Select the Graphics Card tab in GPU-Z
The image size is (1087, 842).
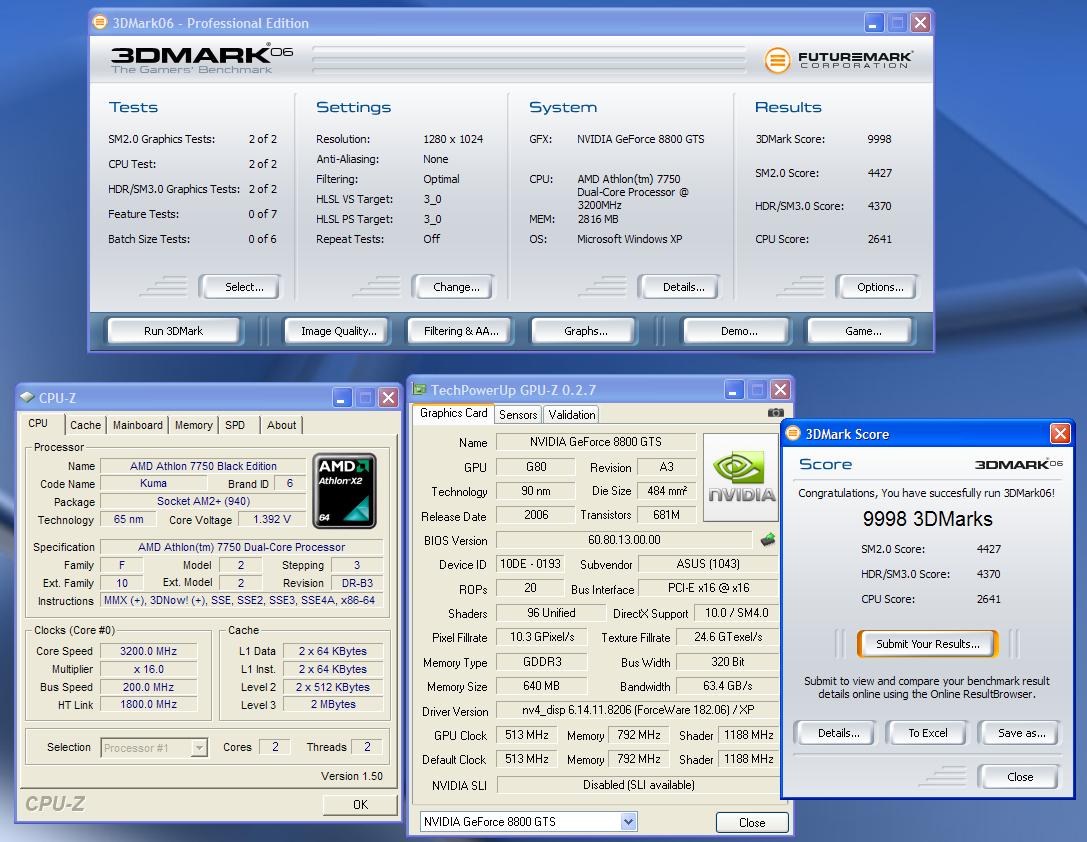click(x=453, y=413)
